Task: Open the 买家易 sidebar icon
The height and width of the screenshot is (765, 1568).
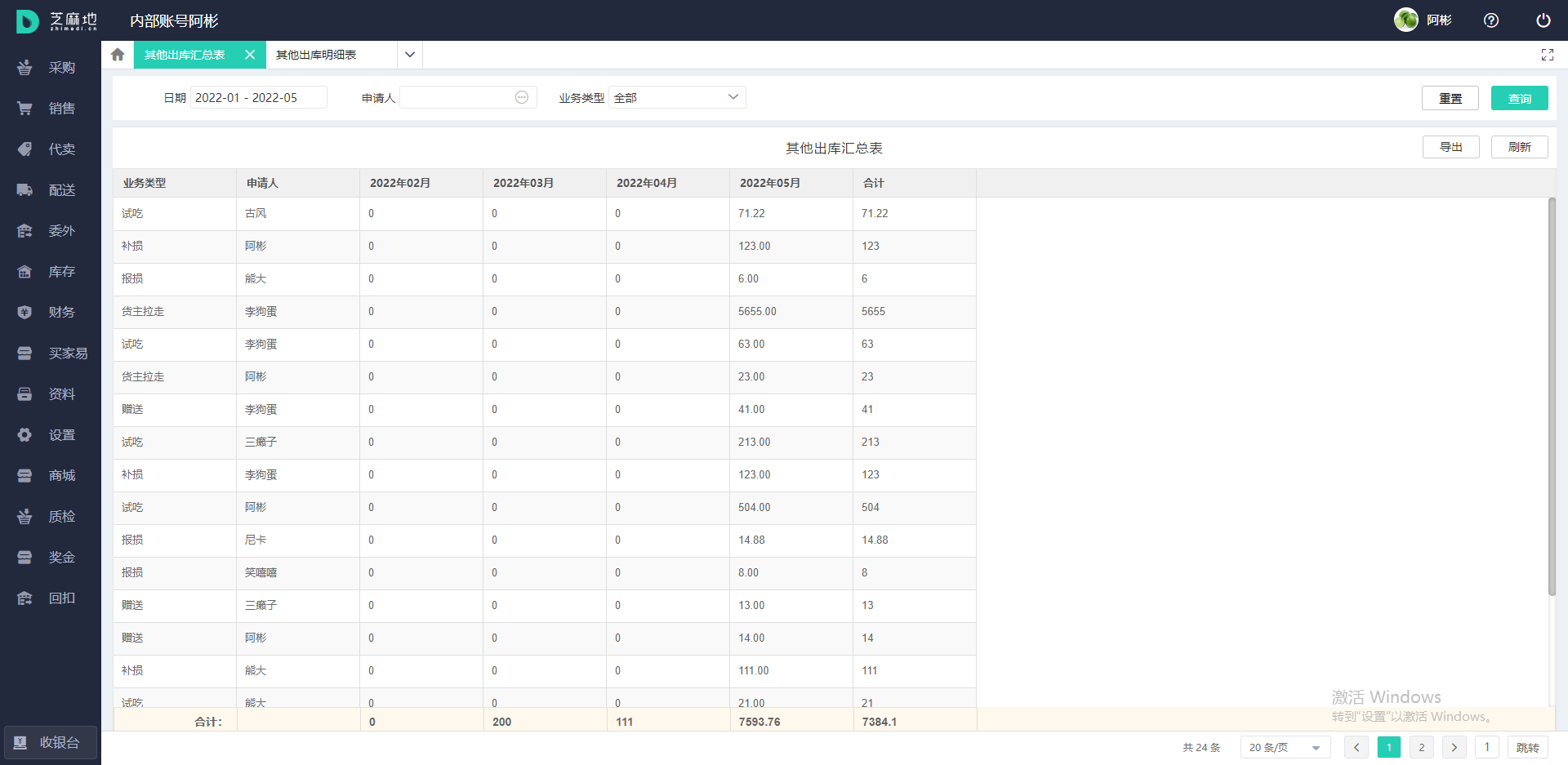Action: [24, 354]
